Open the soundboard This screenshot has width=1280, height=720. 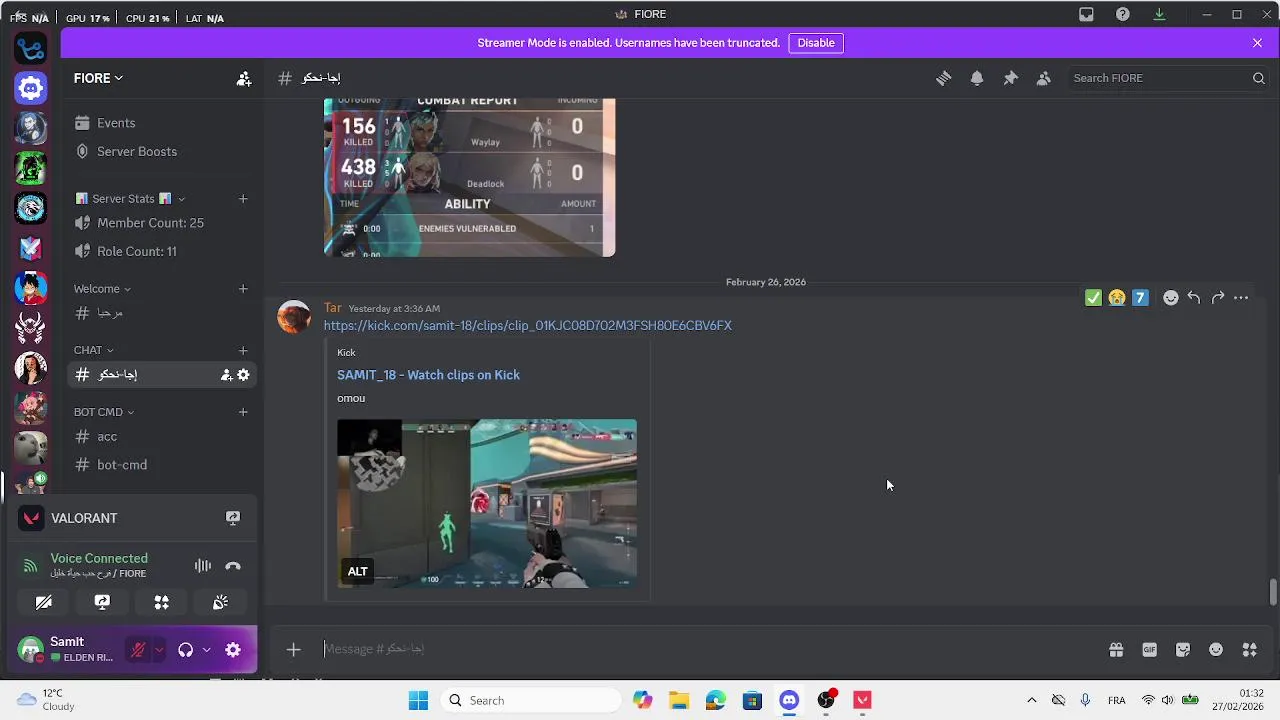tap(220, 603)
